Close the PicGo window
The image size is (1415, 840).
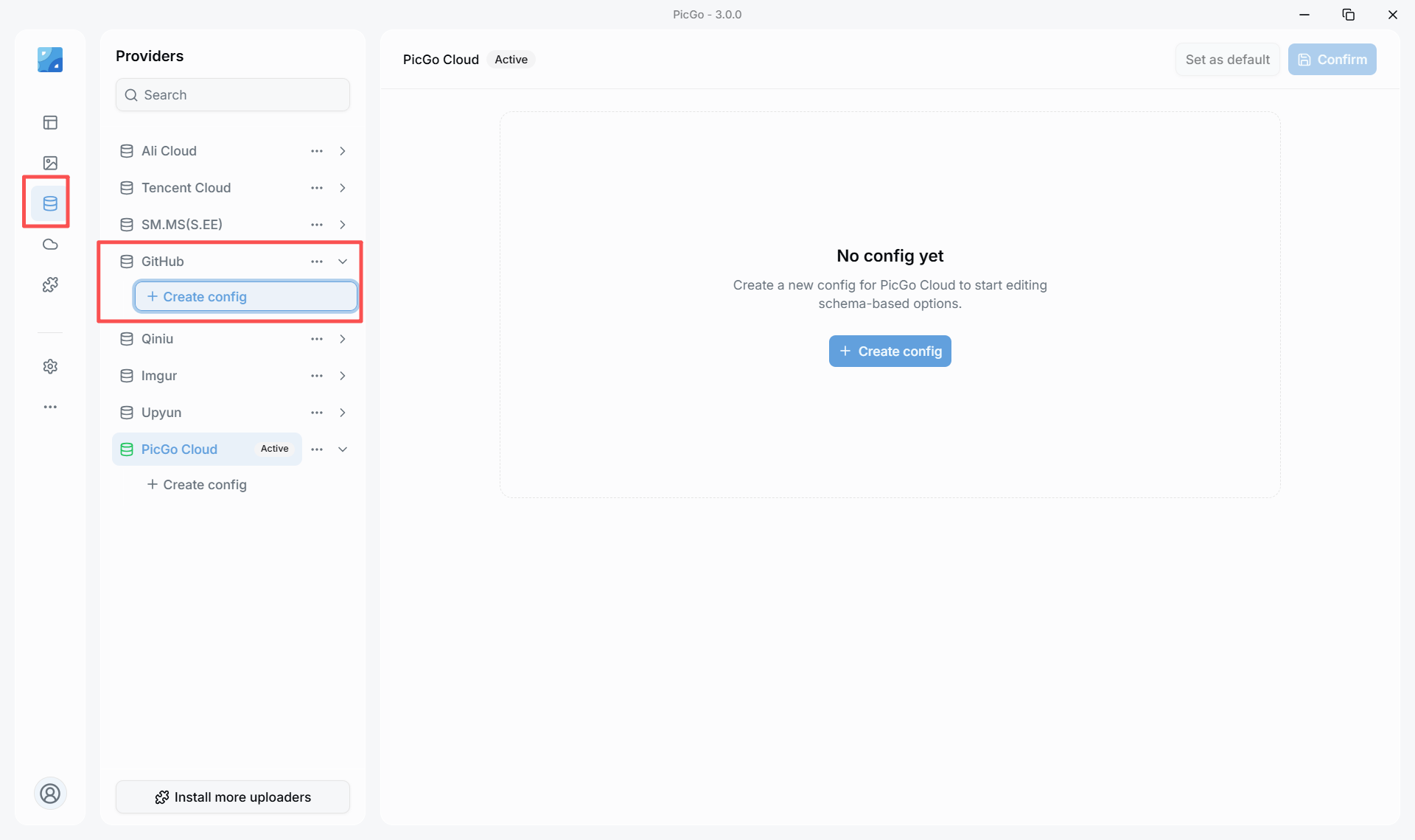click(x=1393, y=15)
